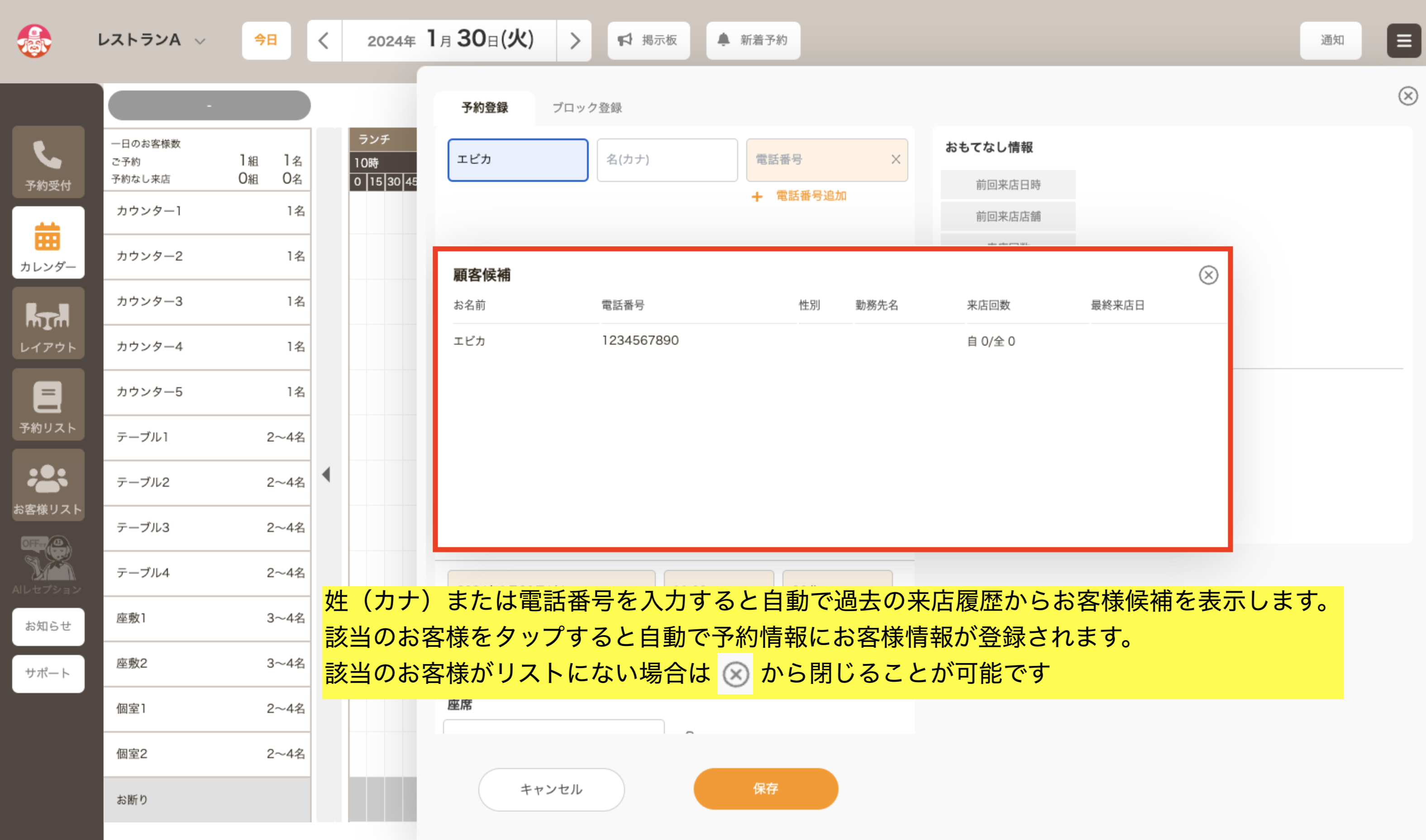Viewport: 1426px width, 840px height.
Task: Open the hamburger menu icon
Action: 1403,41
